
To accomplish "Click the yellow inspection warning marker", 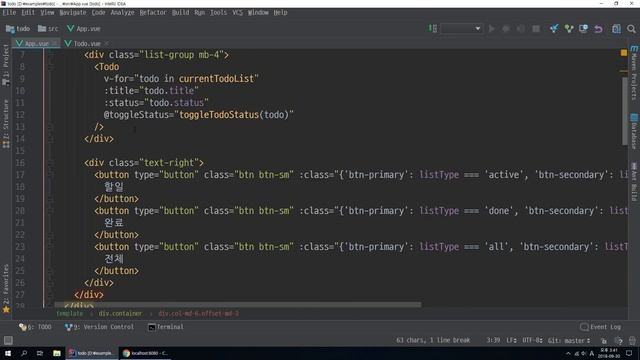I will coord(624,53).
